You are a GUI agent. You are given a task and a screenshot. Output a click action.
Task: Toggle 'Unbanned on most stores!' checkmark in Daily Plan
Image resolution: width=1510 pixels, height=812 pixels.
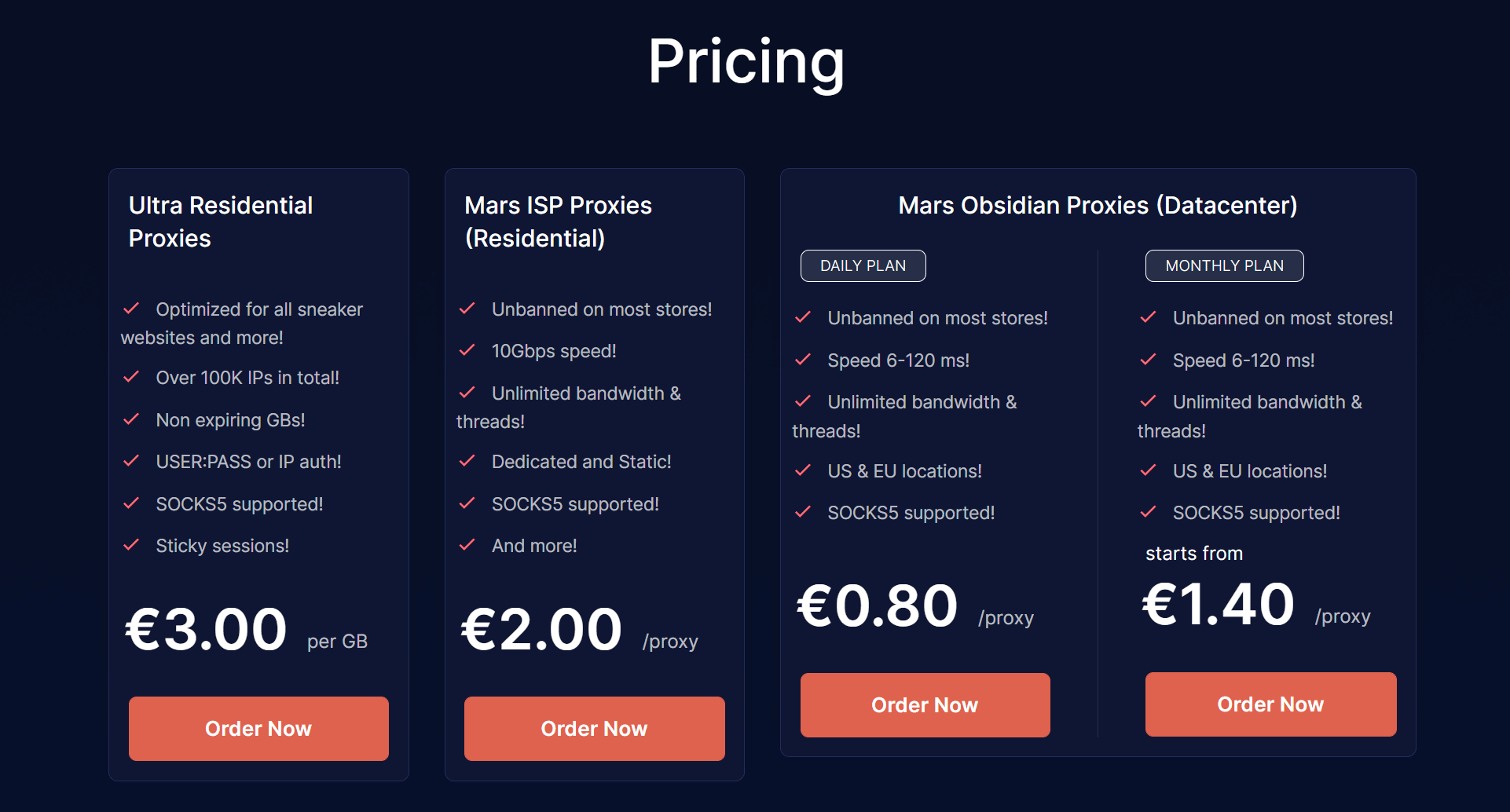[804, 317]
